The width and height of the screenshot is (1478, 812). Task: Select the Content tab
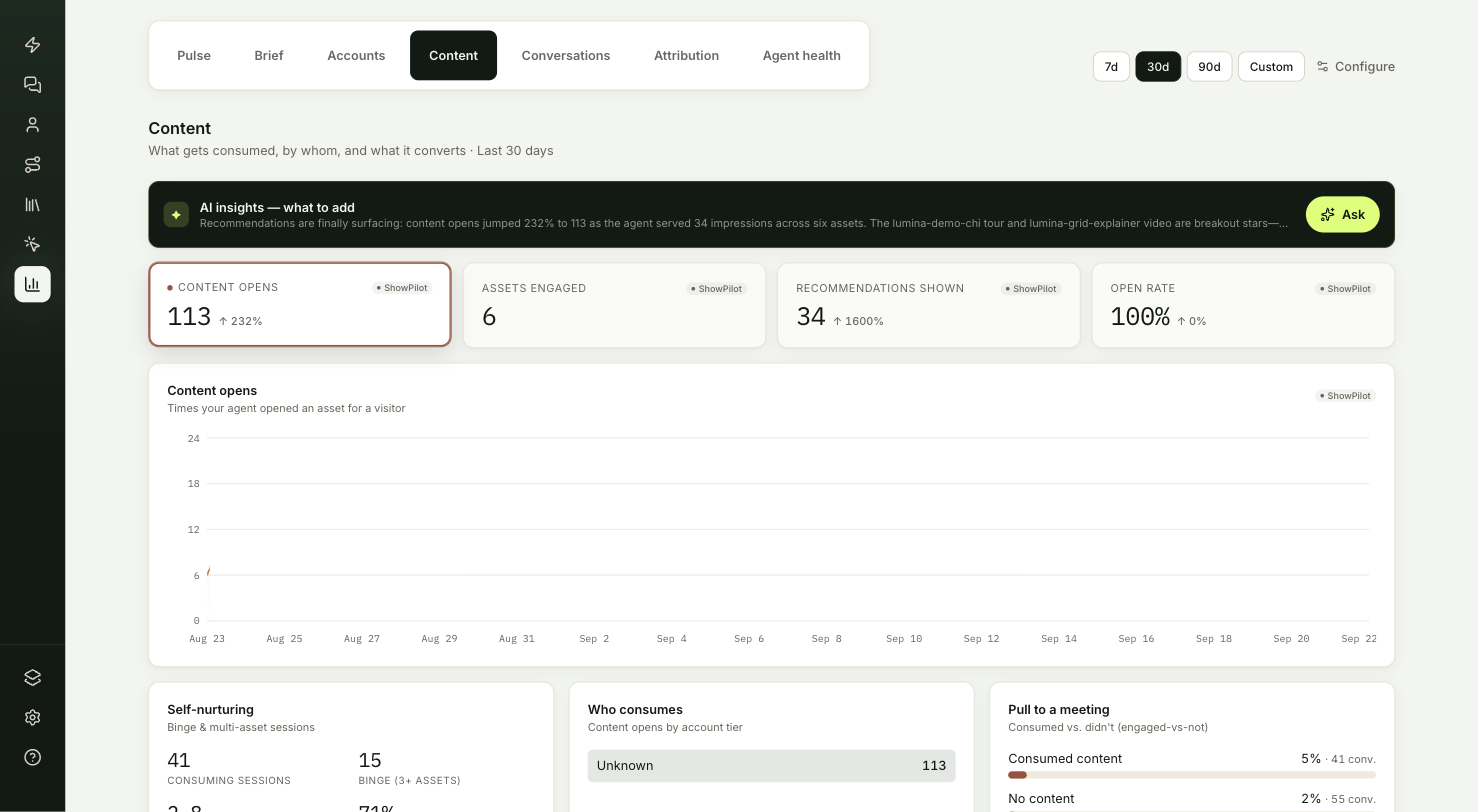pos(453,55)
